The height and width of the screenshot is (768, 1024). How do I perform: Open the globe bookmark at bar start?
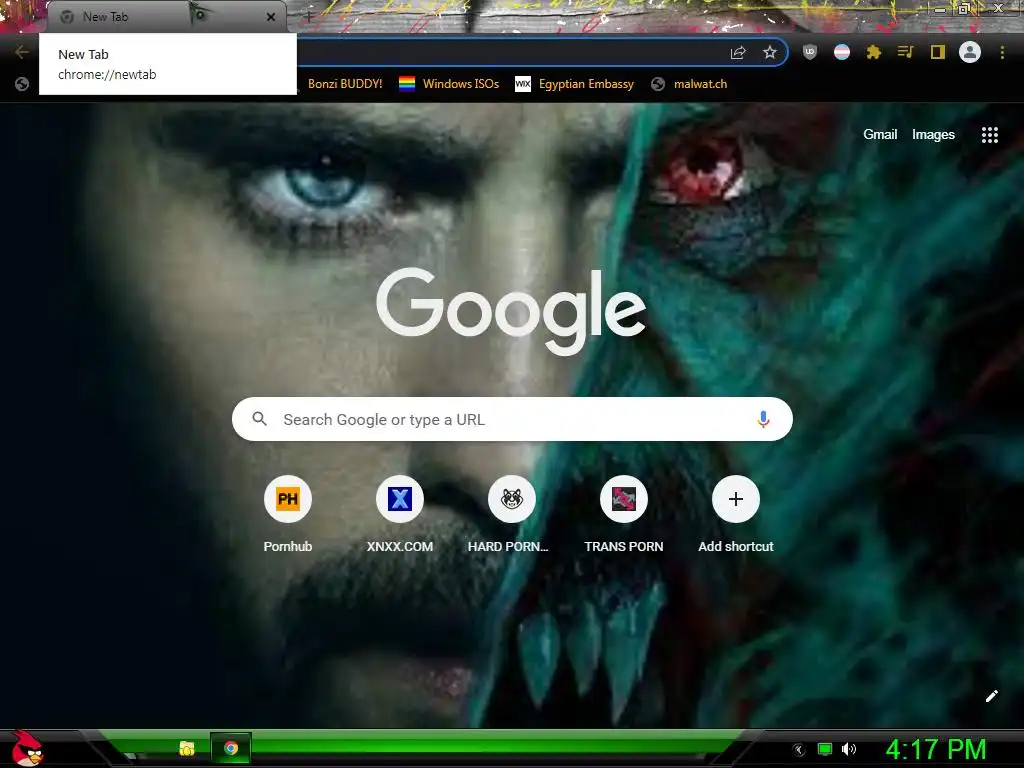click(22, 84)
